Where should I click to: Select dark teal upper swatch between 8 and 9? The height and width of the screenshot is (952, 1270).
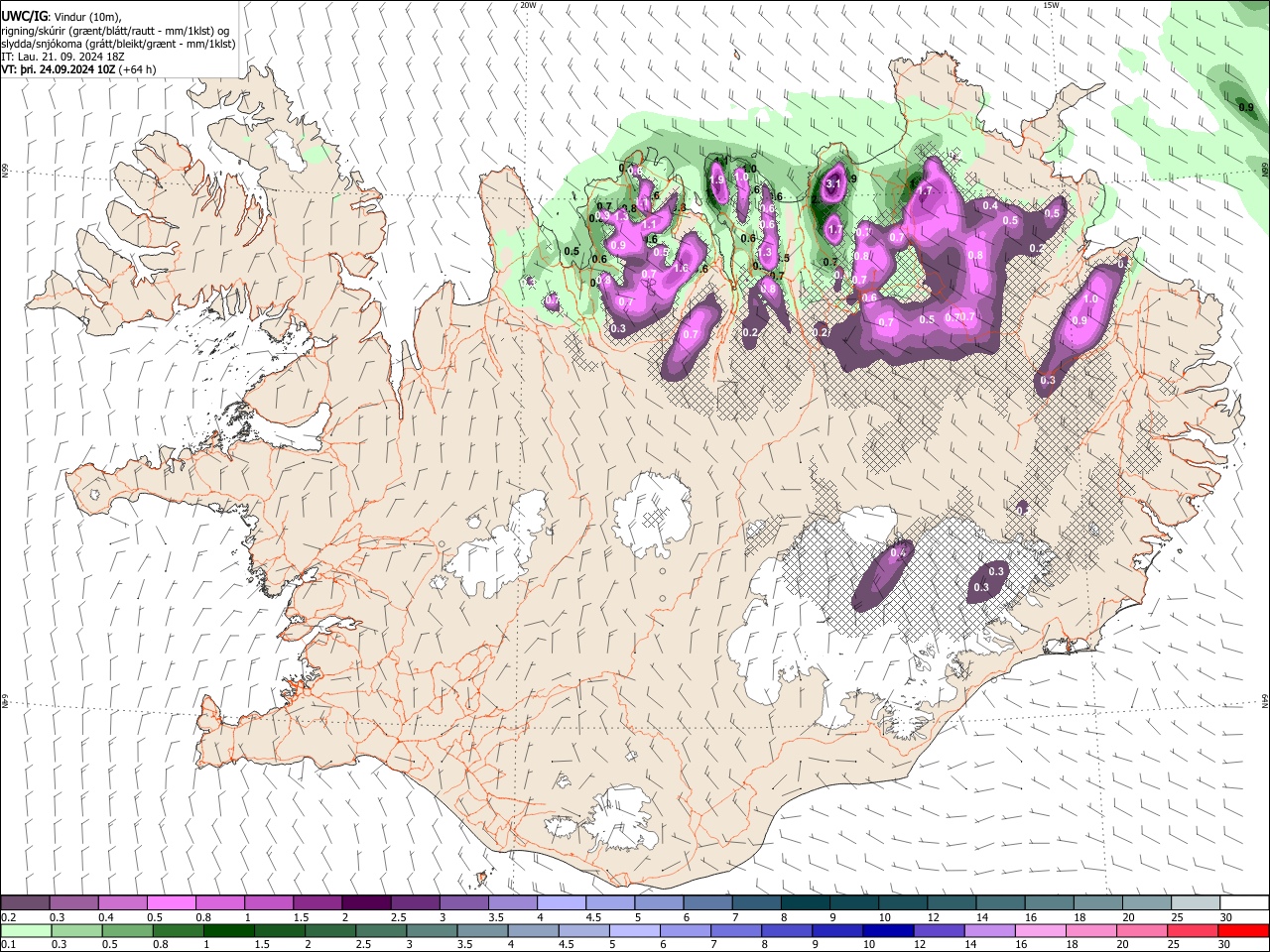coord(806,903)
